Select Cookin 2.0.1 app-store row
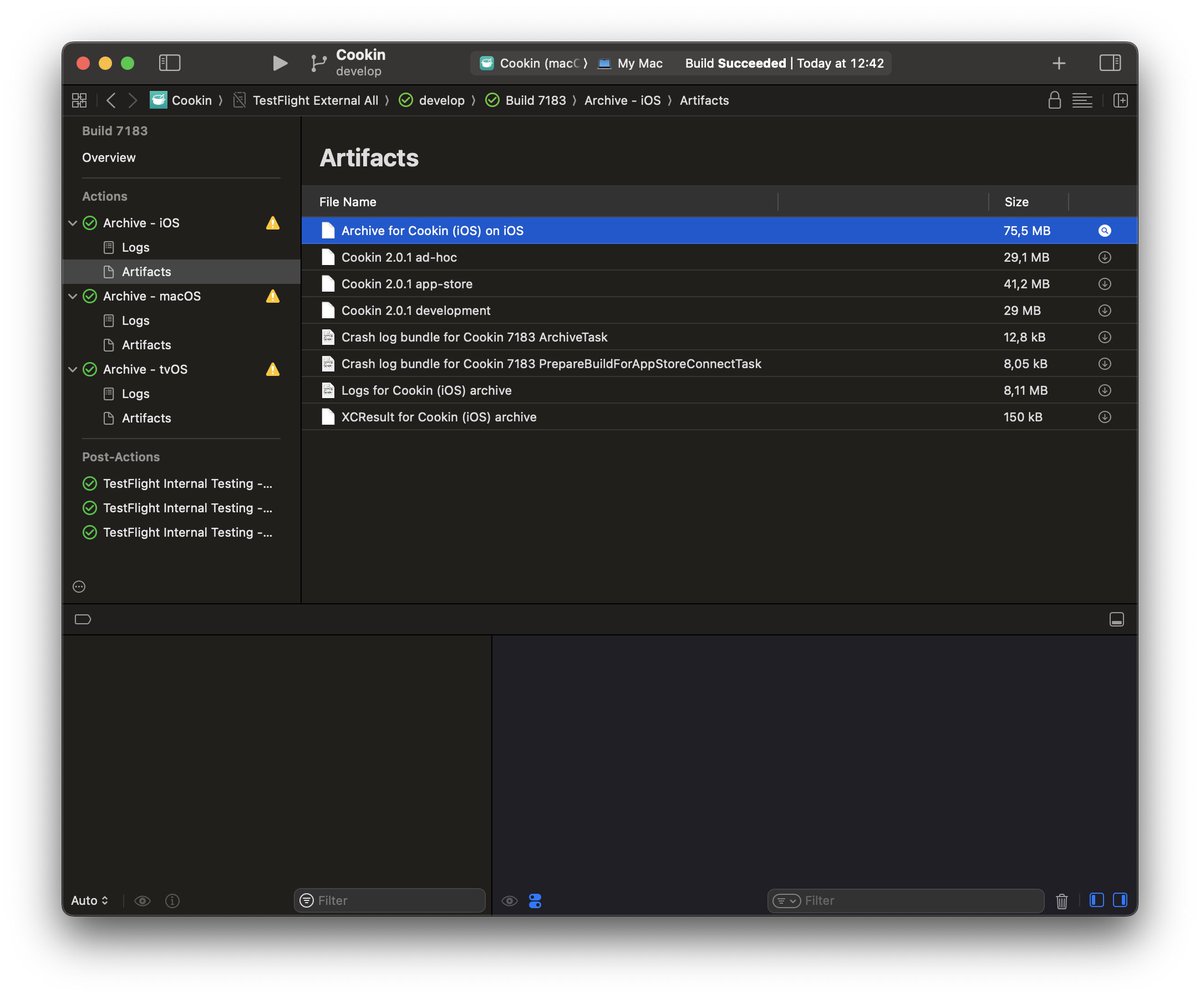 point(719,284)
